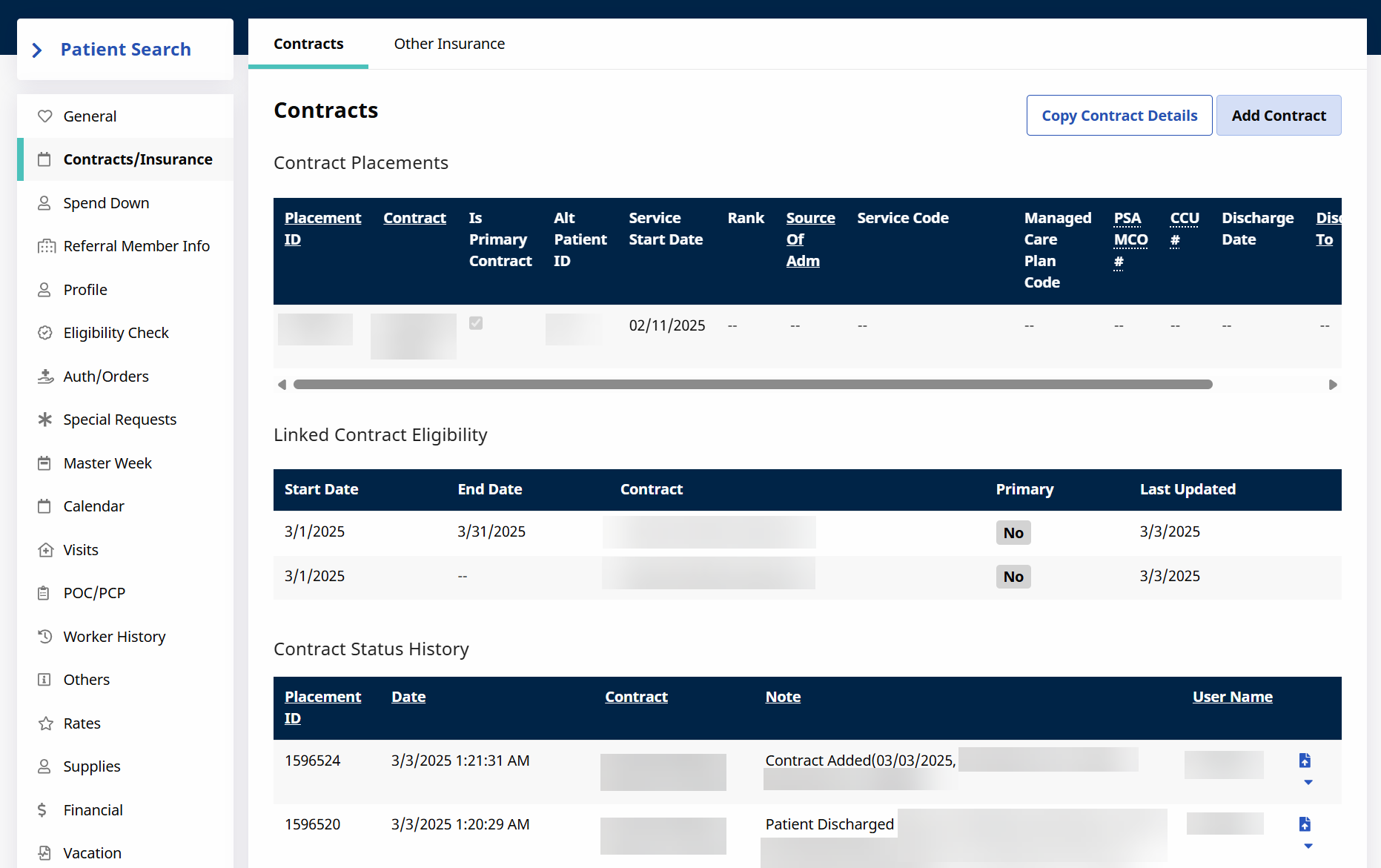Click the Auth/Orders icon
1381x868 pixels.
click(x=45, y=377)
